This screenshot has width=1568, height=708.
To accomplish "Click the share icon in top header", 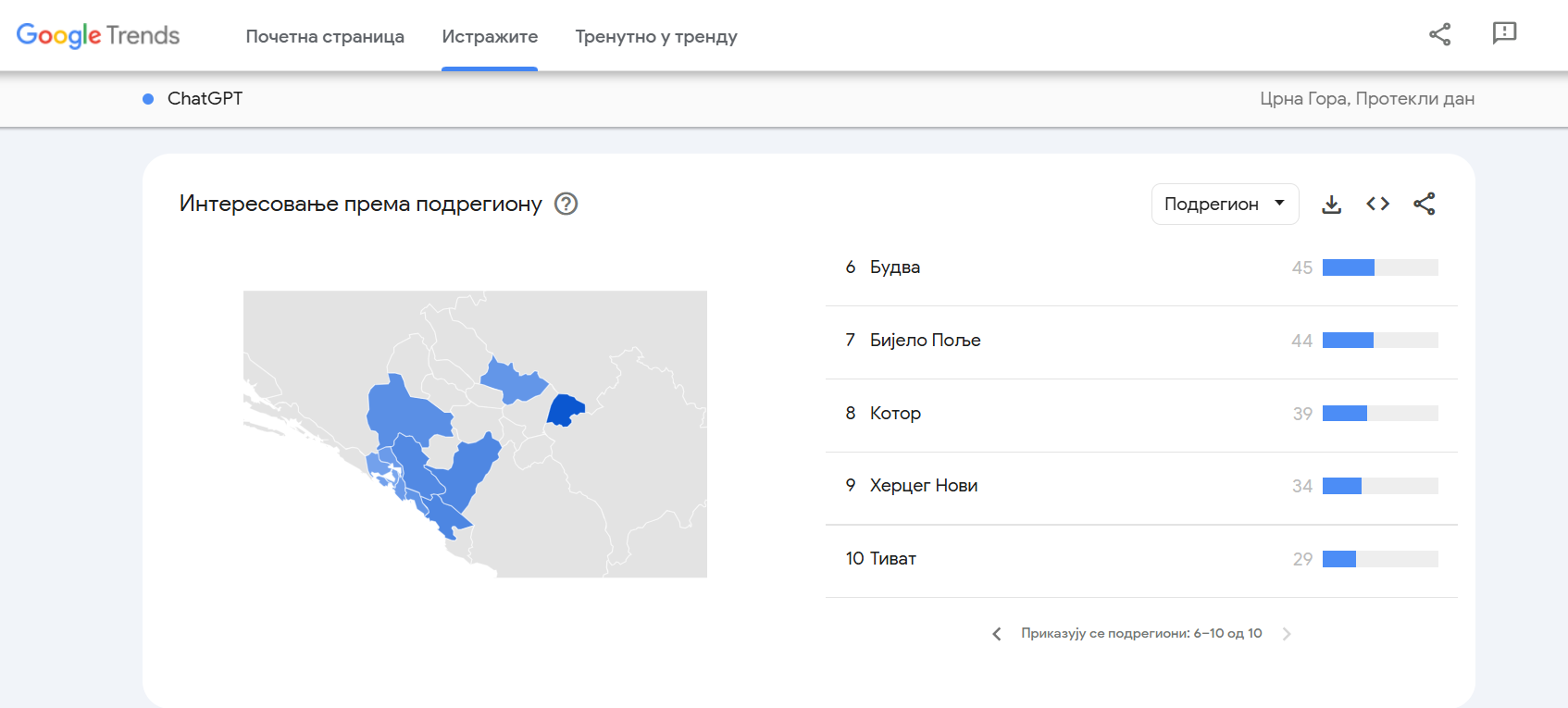I will click(x=1439, y=34).
